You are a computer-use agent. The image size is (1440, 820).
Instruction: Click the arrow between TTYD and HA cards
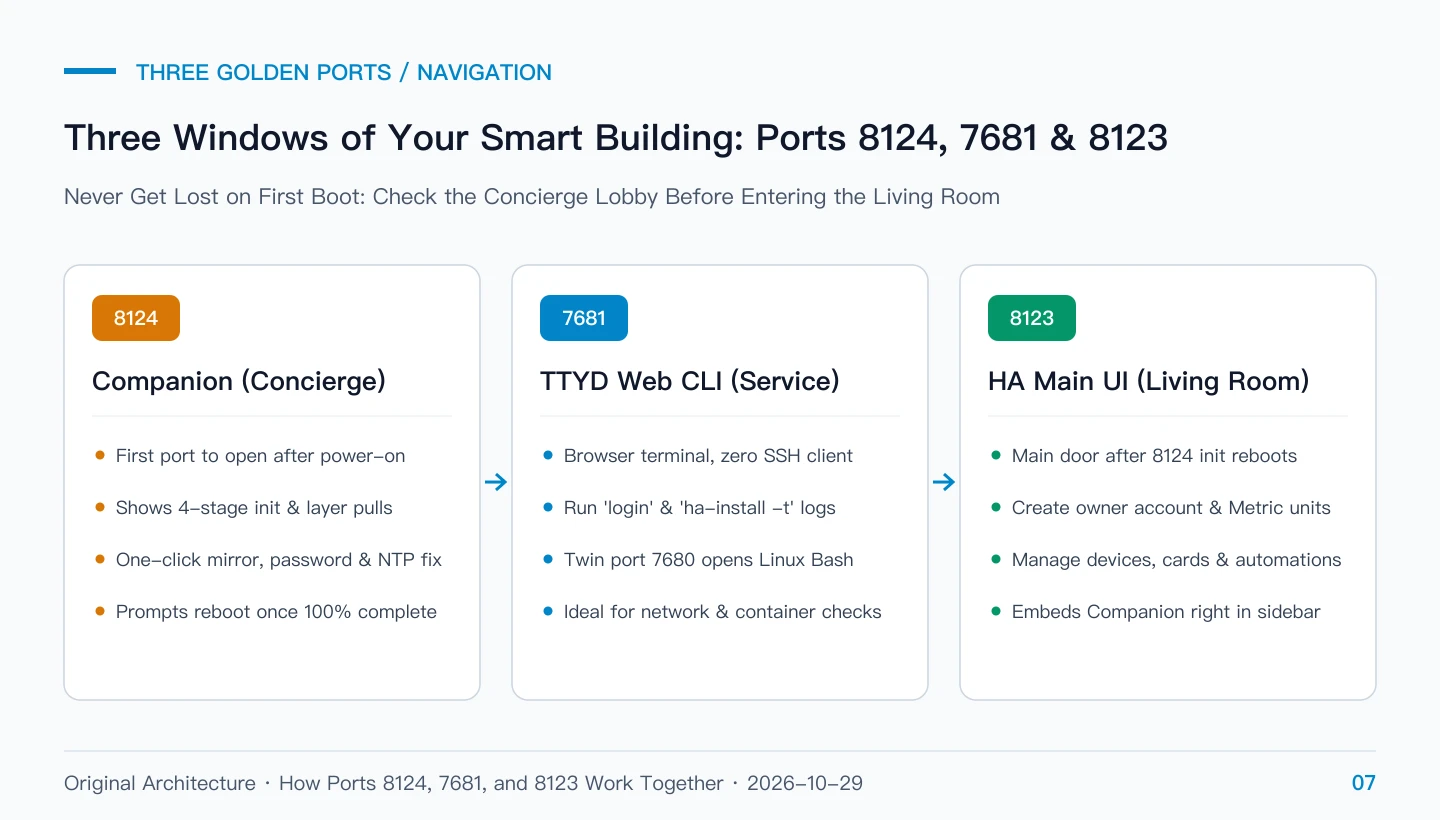click(944, 483)
